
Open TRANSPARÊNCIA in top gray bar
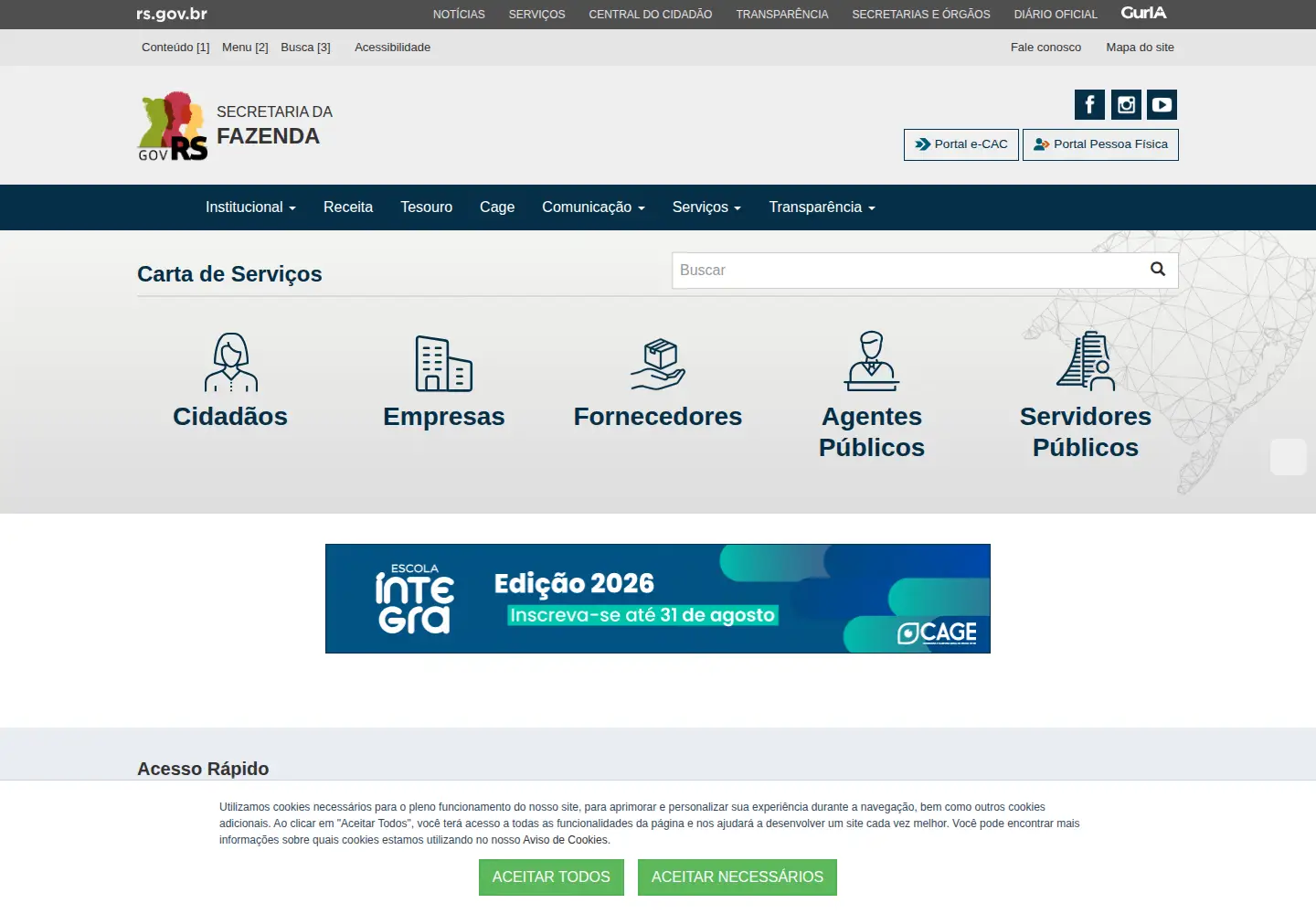click(x=782, y=15)
